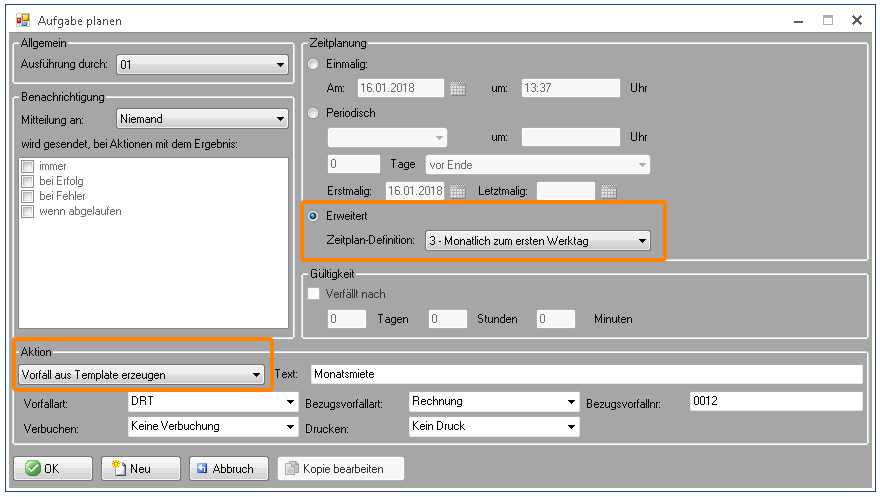Screen dimensions: 880x497
Task: Click the Text field containing Monatsmiete
Action: pos(586,374)
